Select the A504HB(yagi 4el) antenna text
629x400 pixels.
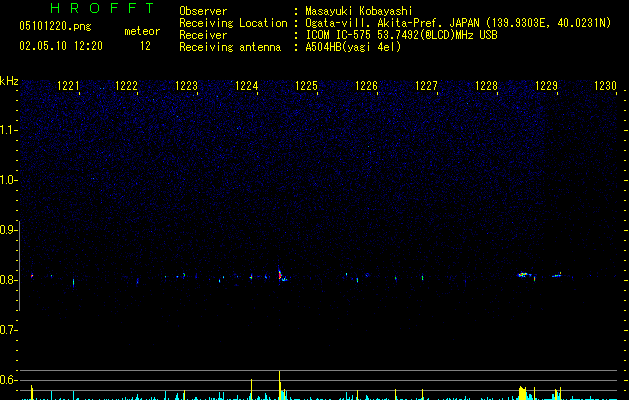coord(353,47)
